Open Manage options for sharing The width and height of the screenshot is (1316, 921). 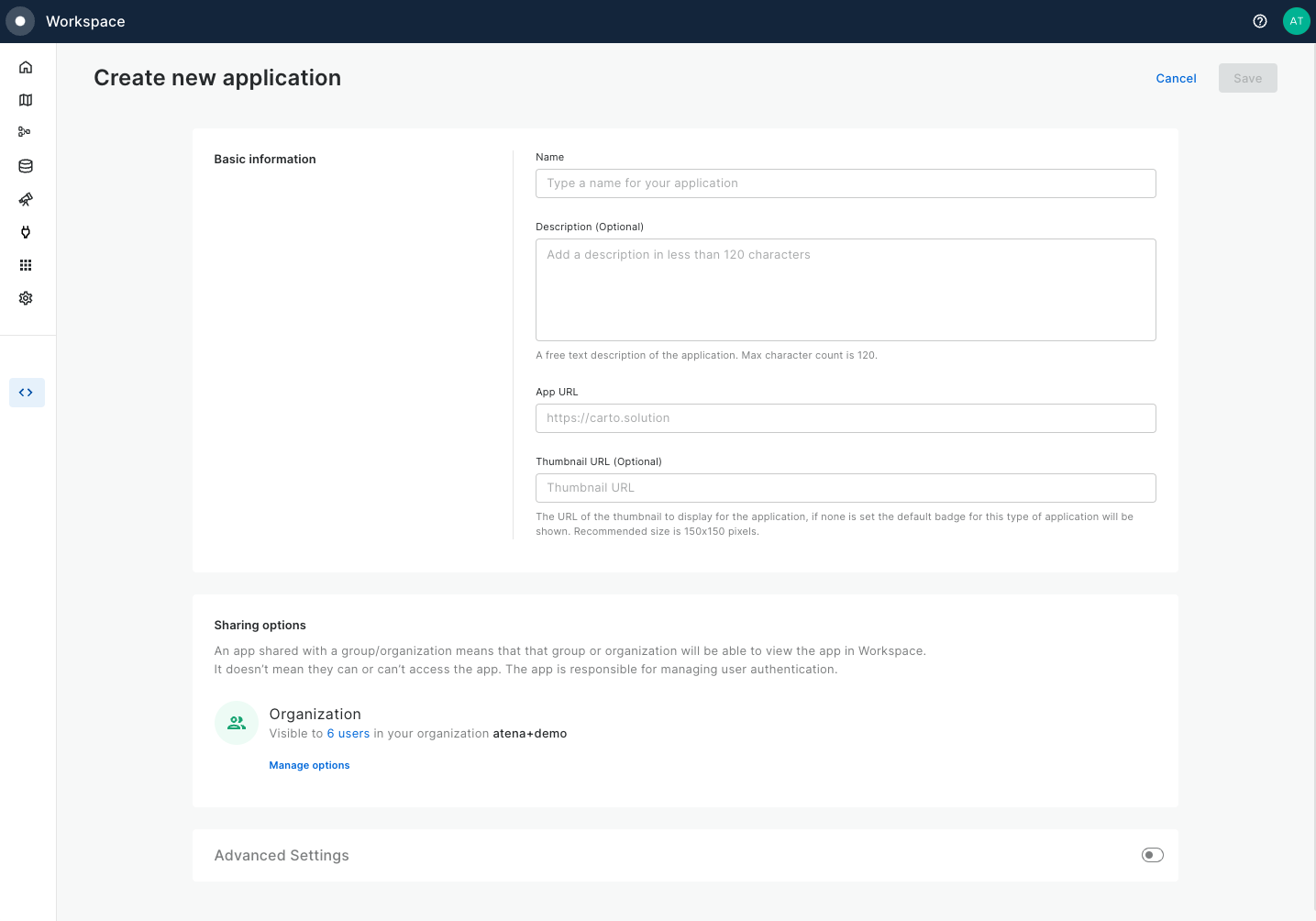coord(309,765)
